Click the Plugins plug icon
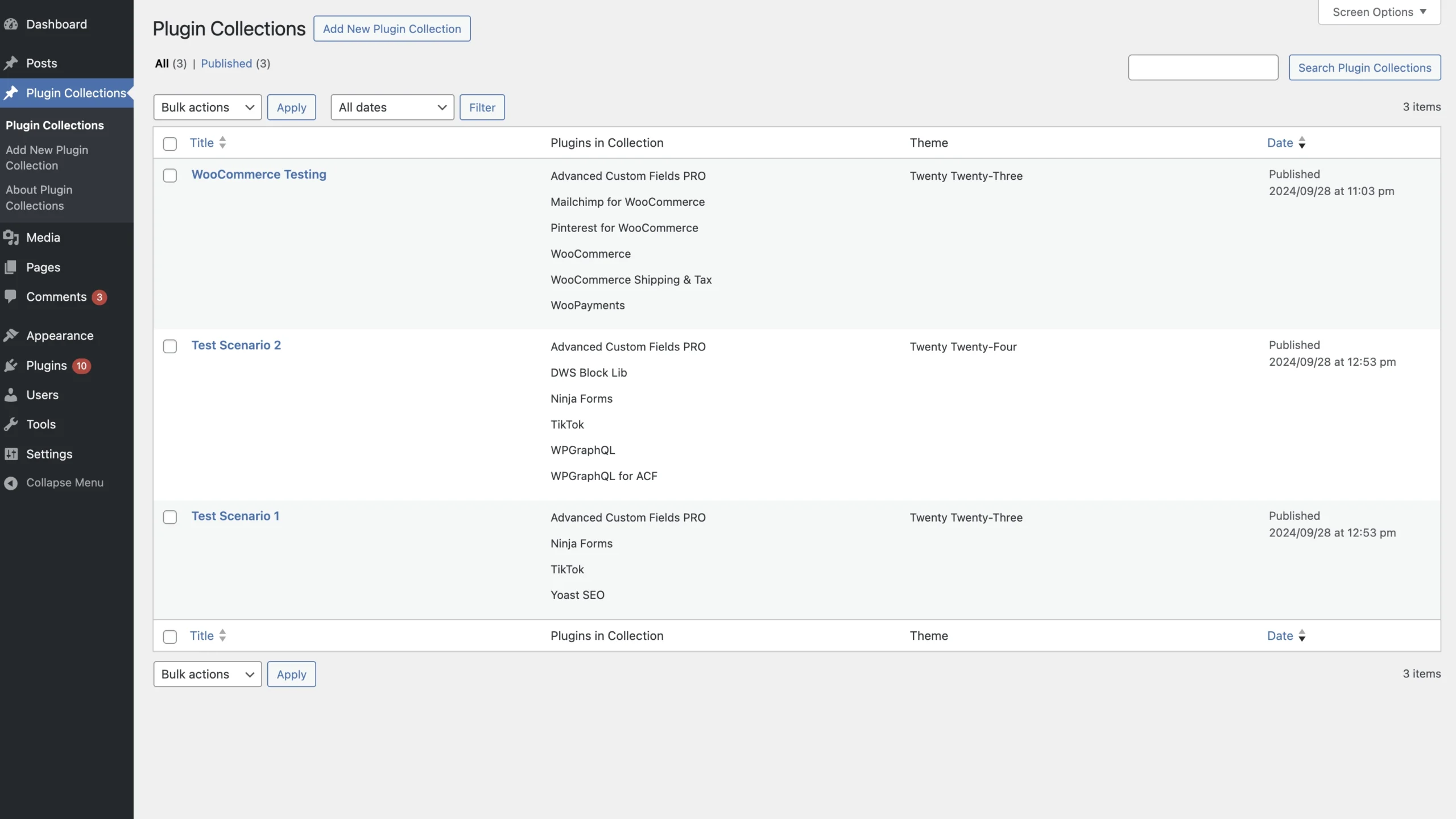 (x=11, y=366)
